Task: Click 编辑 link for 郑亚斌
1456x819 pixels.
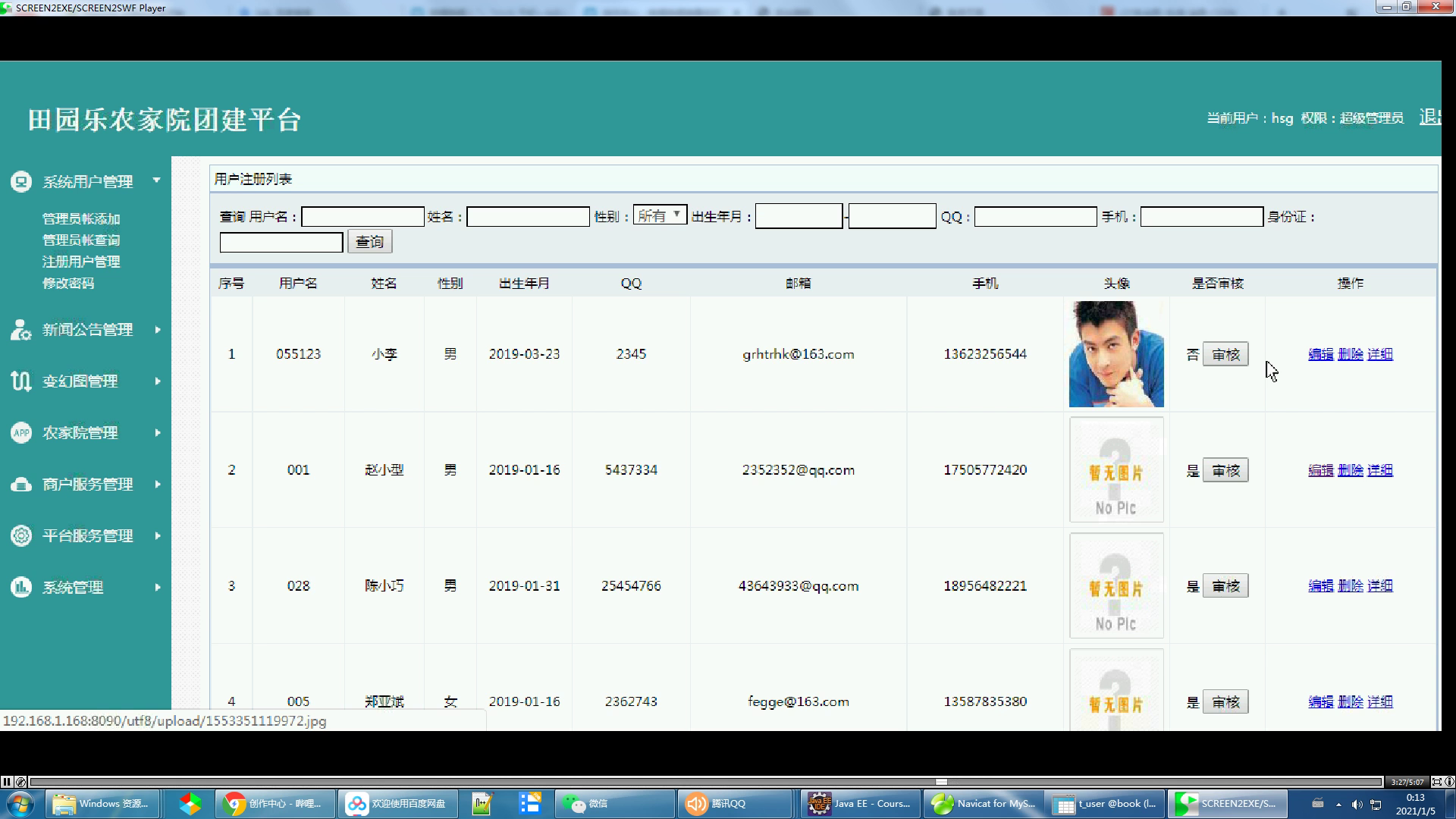Action: [1321, 702]
